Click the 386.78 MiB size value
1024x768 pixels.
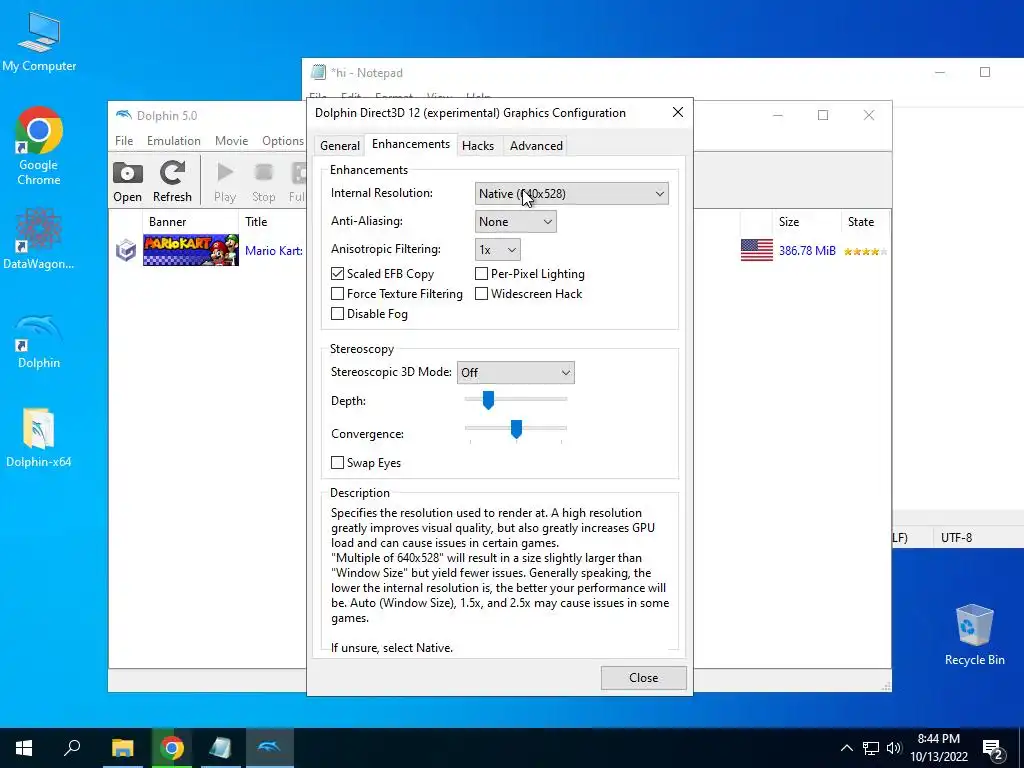[807, 250]
